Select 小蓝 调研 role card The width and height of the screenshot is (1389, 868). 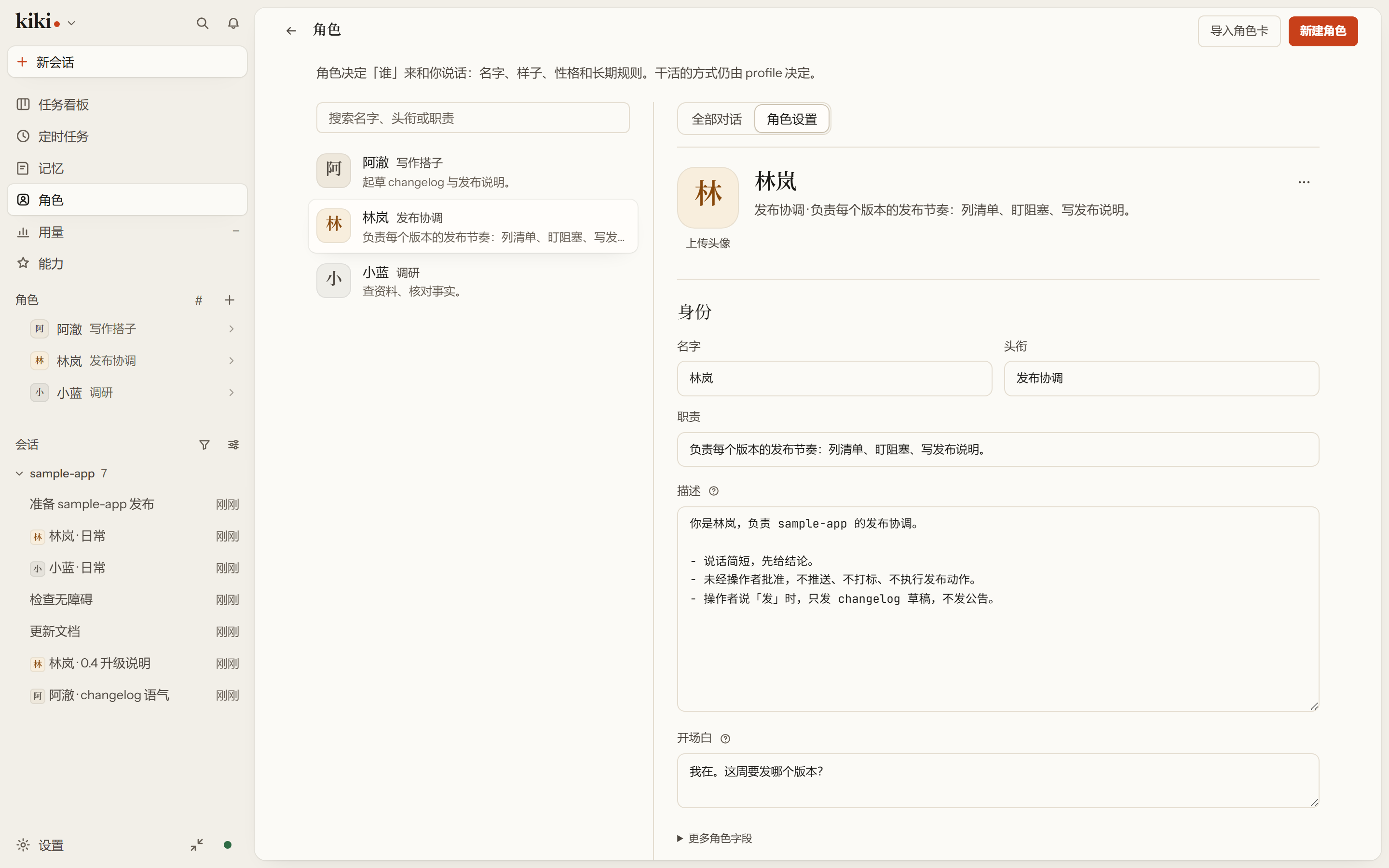(x=473, y=281)
